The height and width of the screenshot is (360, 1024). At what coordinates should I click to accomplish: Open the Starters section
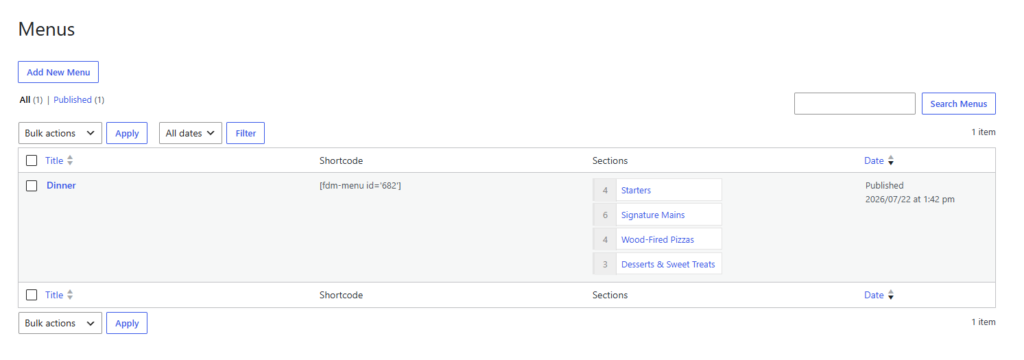[636, 190]
